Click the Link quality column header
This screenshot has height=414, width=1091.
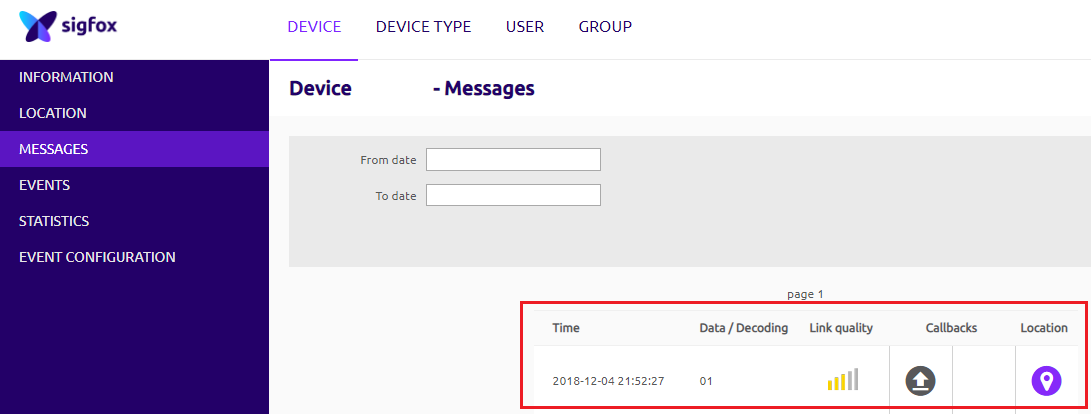[x=841, y=328]
